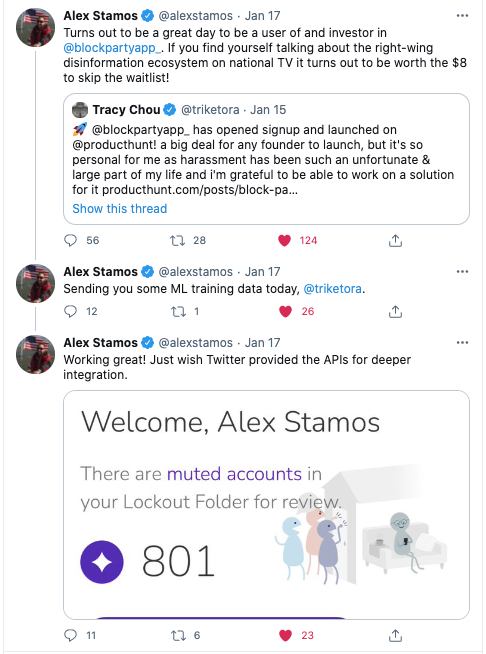Reply to the ML training data tweet
This screenshot has width=486, height=654.
click(71, 311)
